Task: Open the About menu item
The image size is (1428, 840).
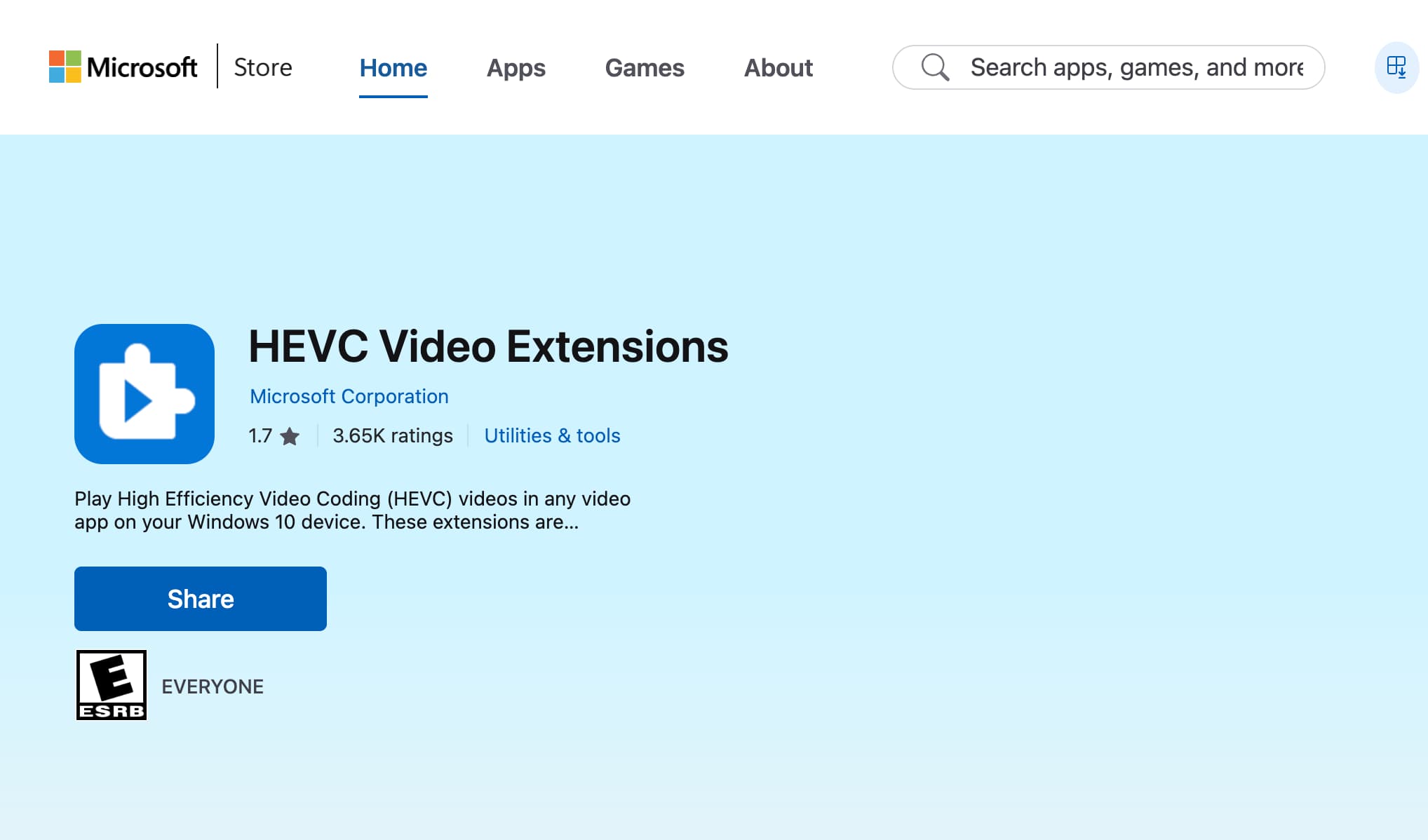Action: pyautogui.click(x=778, y=67)
